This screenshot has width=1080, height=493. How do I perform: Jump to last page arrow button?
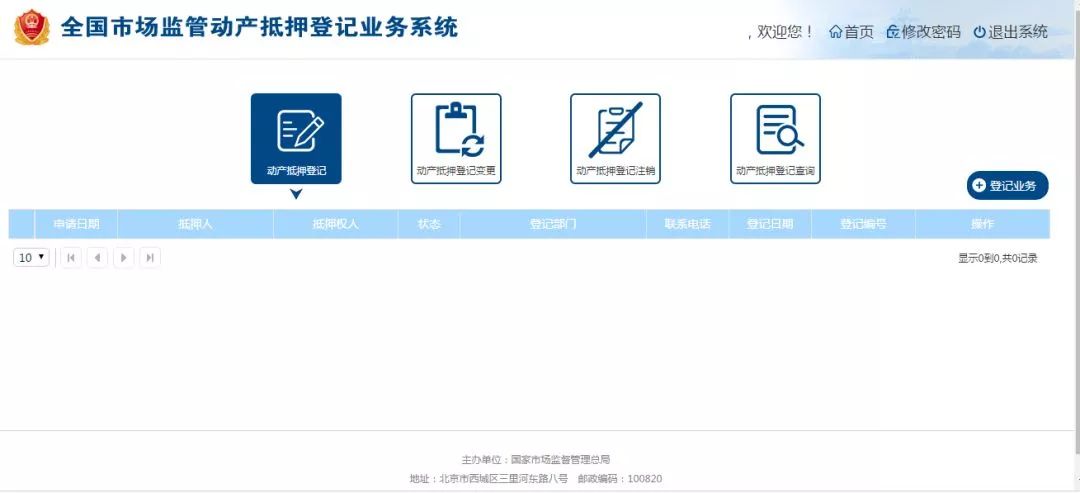pos(149,258)
